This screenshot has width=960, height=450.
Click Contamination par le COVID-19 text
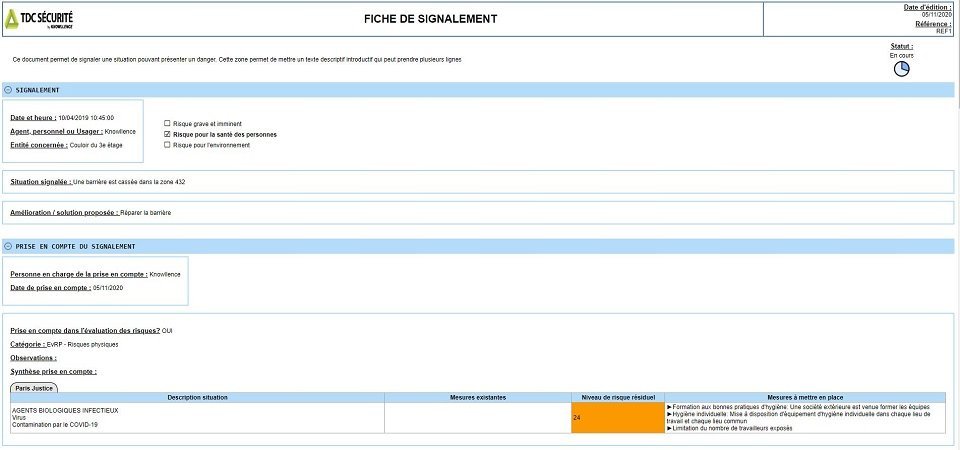click(55, 424)
